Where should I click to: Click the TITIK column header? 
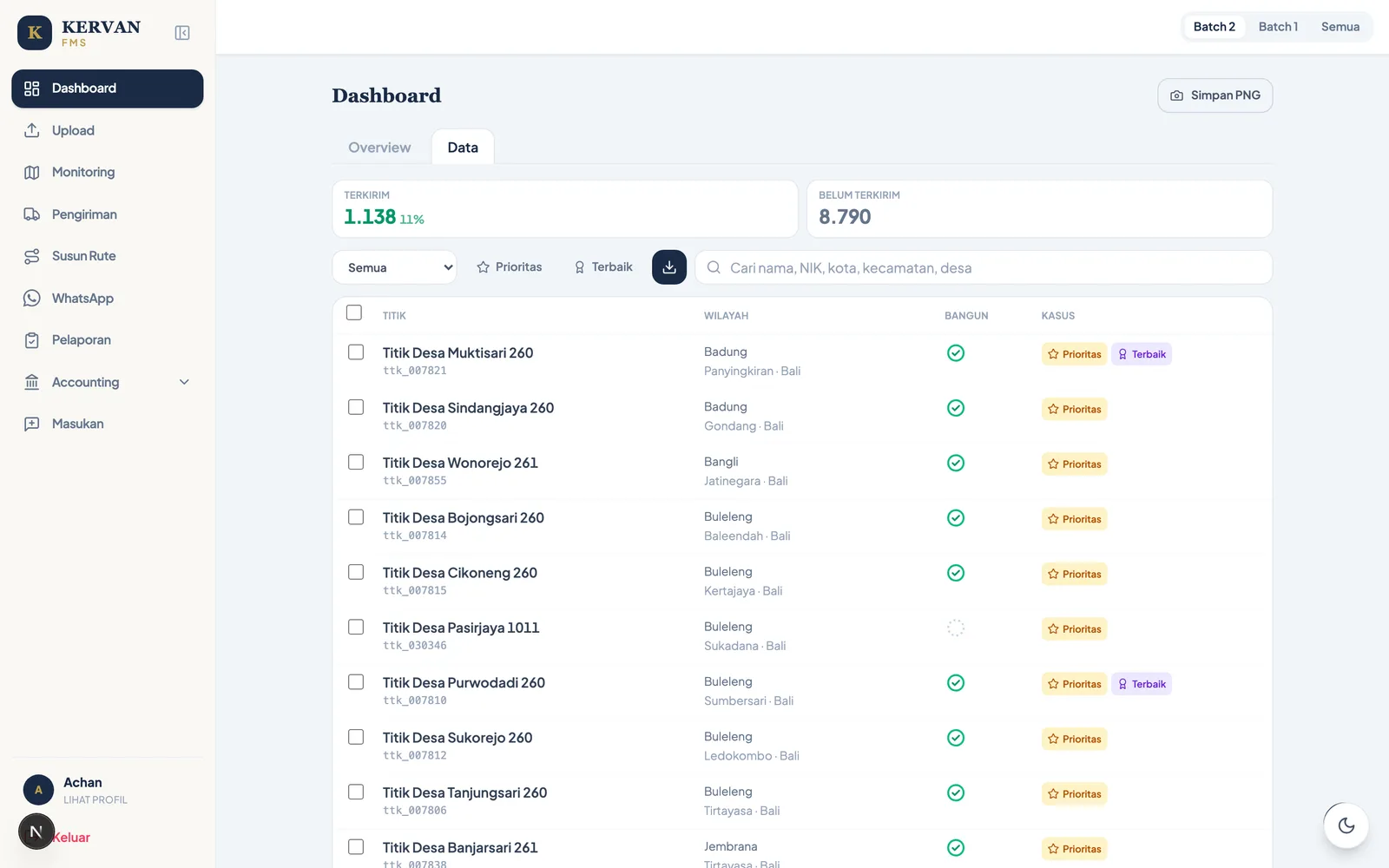394,316
